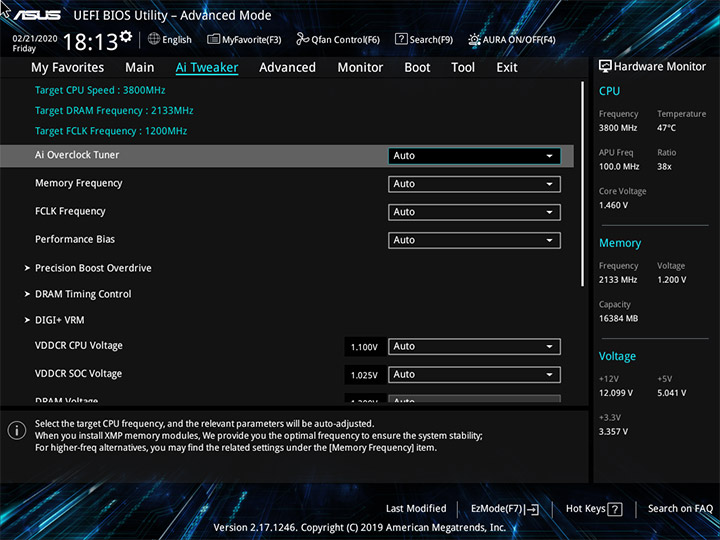The image size is (720, 540).
Task: Click the ASUS logo in the header
Action: click(37, 15)
